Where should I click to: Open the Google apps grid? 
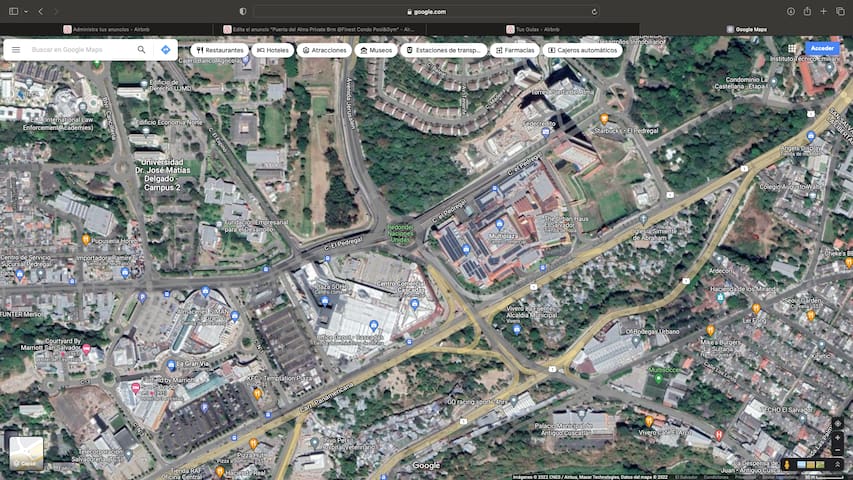coord(792,48)
